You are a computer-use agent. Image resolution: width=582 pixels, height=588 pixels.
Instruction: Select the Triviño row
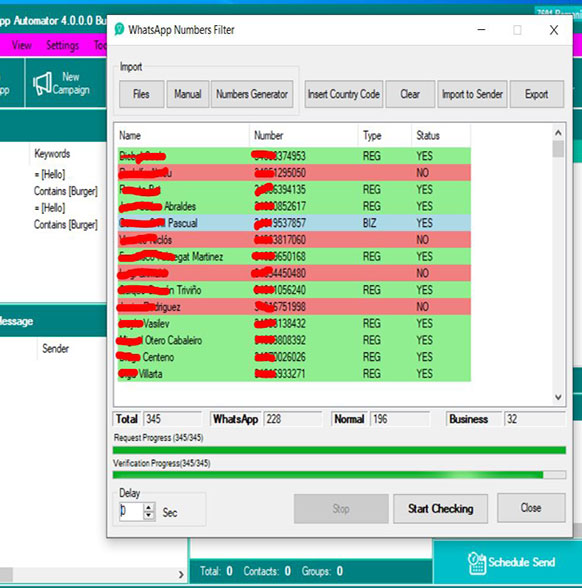[294, 290]
